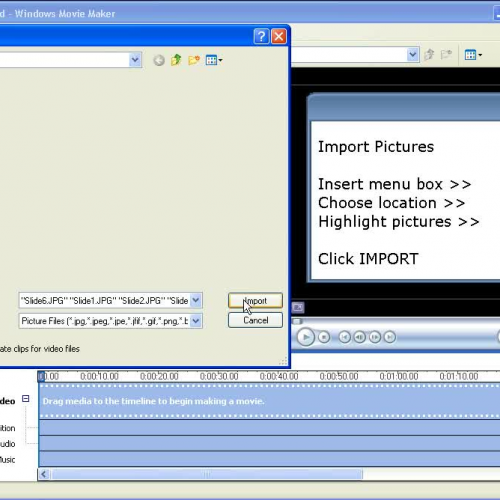Click the Forward (next clip) button in monitor
The image size is (500, 500).
[390, 337]
